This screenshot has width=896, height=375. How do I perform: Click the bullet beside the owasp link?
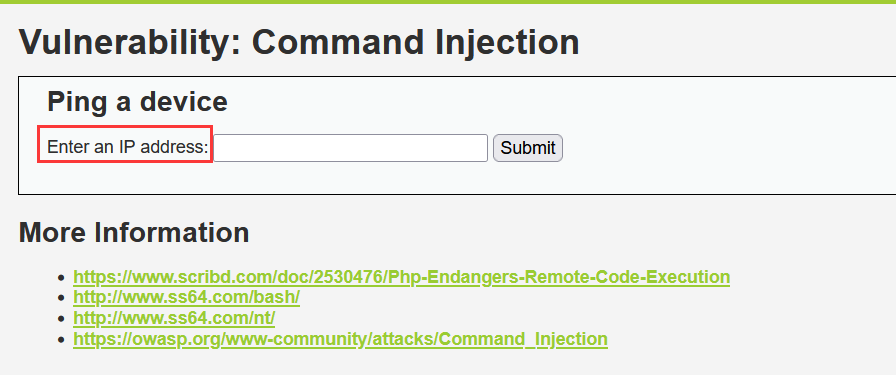(62, 340)
